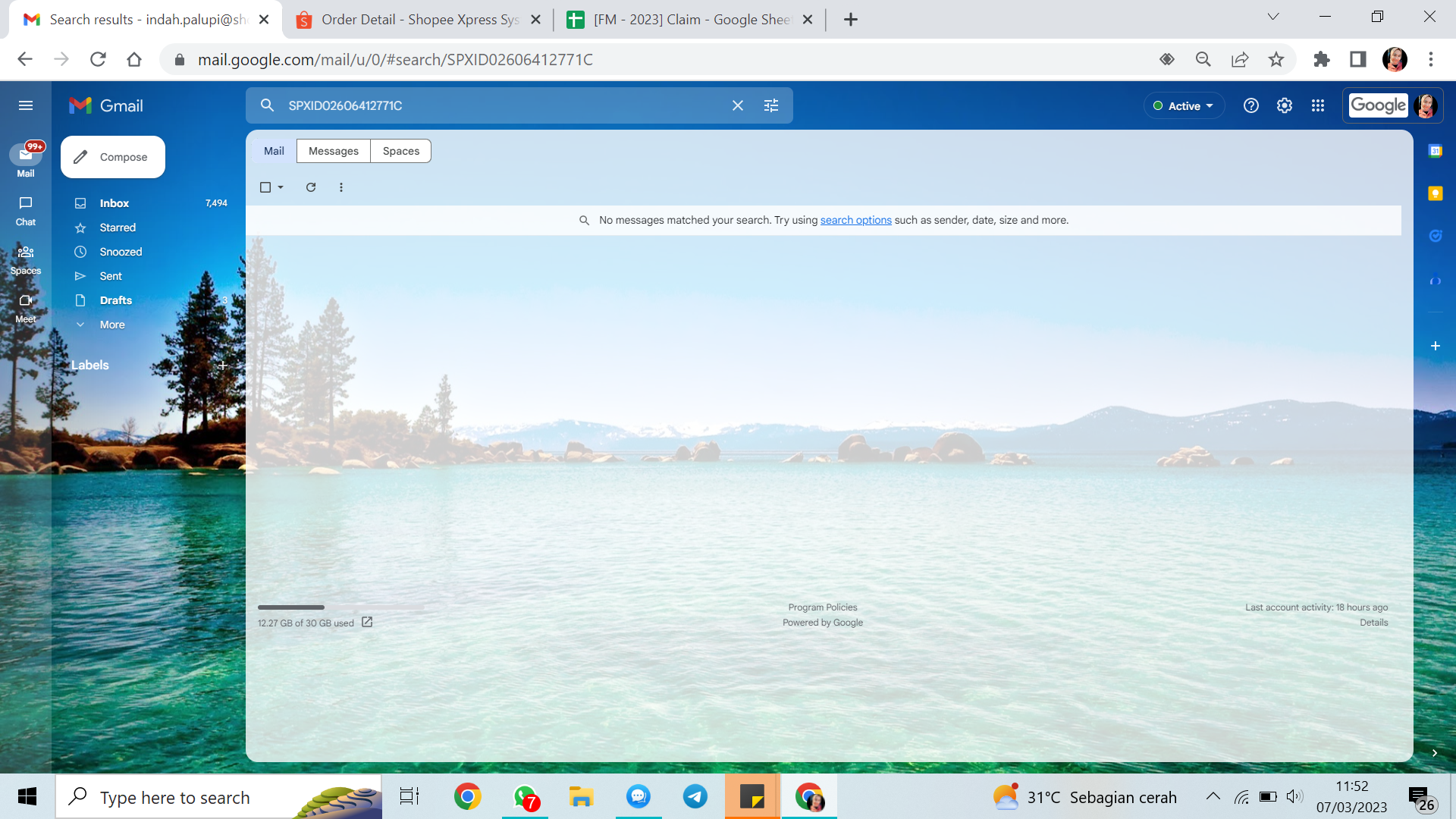
Task: Click the Windows taskbar search box
Action: tap(218, 796)
